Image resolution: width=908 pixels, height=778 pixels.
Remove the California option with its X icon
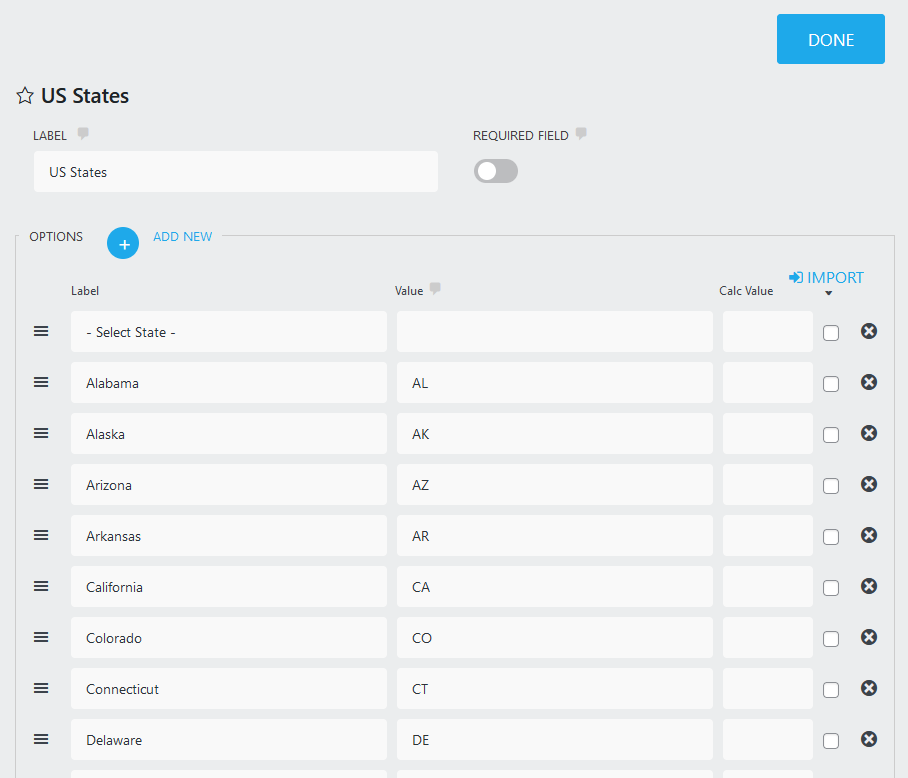click(869, 586)
